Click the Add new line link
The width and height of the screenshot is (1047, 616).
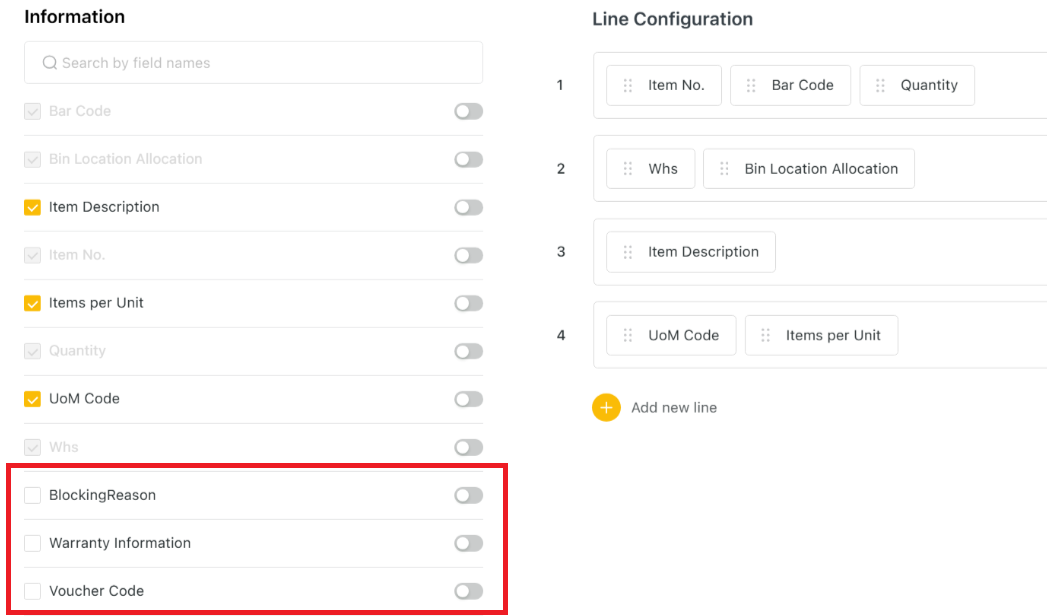pyautogui.click(x=673, y=408)
